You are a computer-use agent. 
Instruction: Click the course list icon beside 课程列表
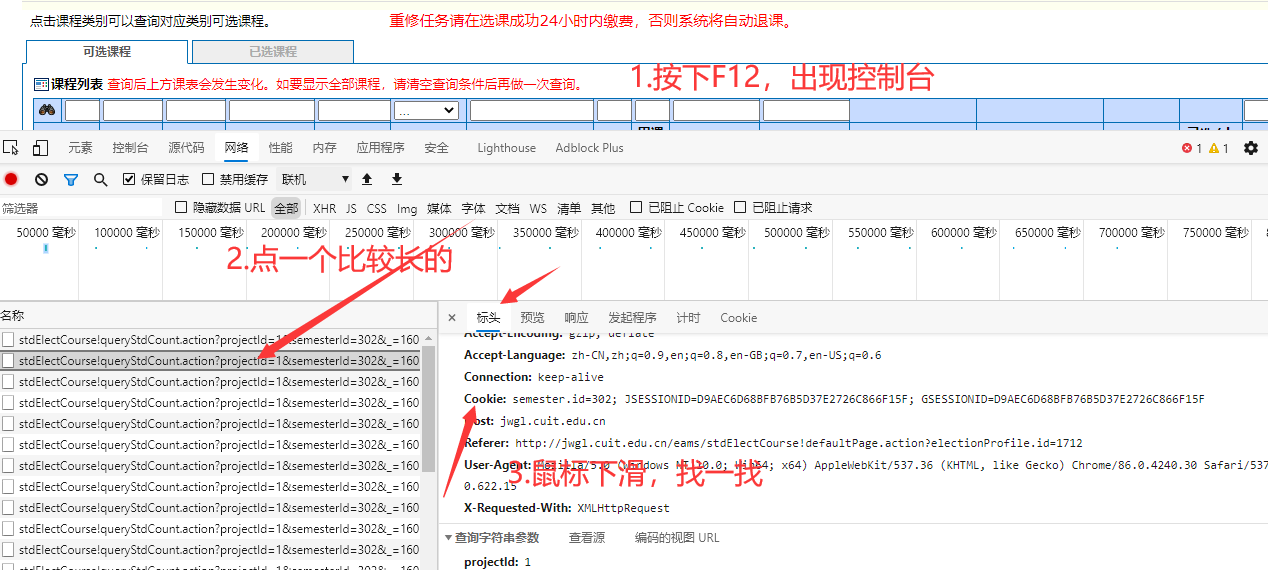pyautogui.click(x=41, y=84)
